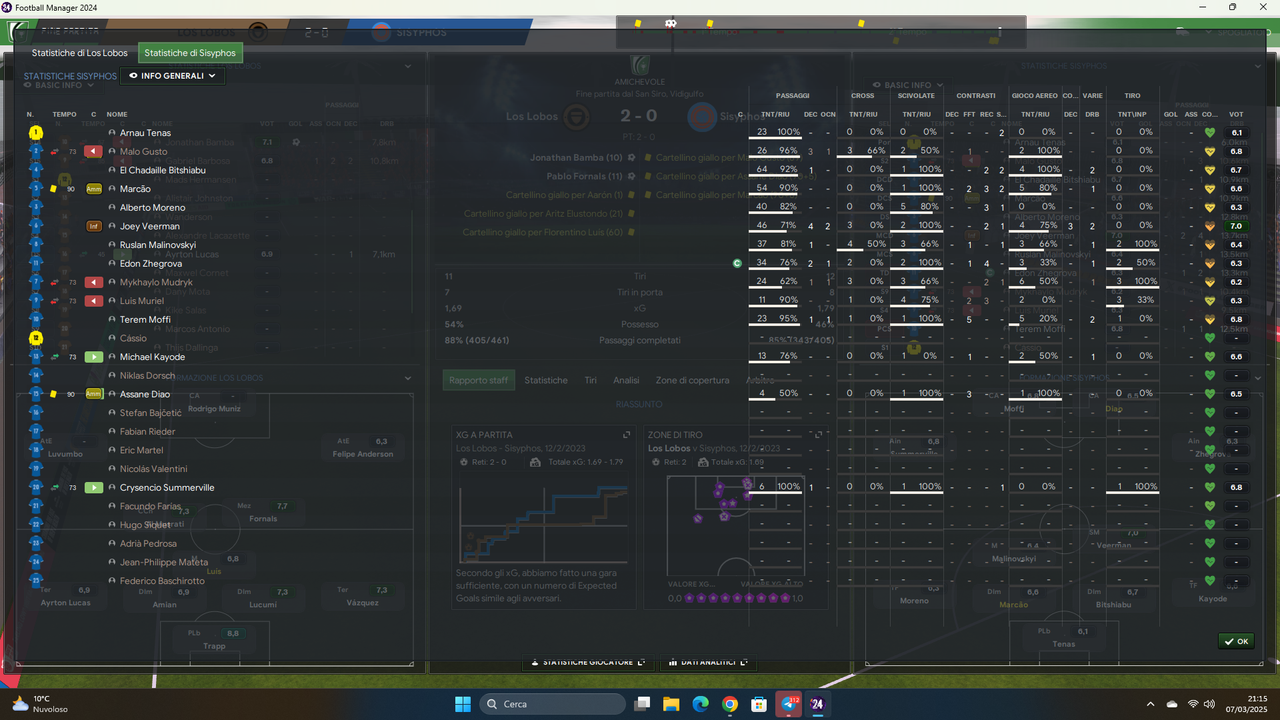Open player Ruslan Malinovskyi
The width and height of the screenshot is (1280, 720).
158,245
